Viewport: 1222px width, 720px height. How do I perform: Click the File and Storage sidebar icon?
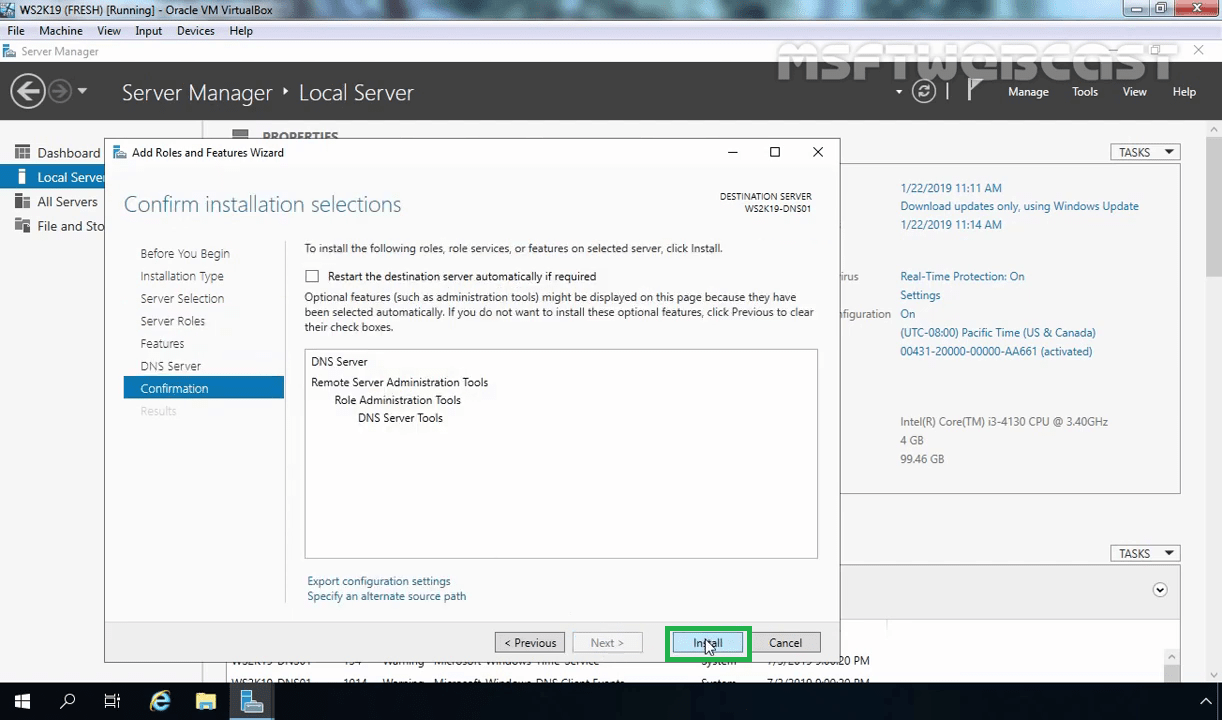(22, 226)
